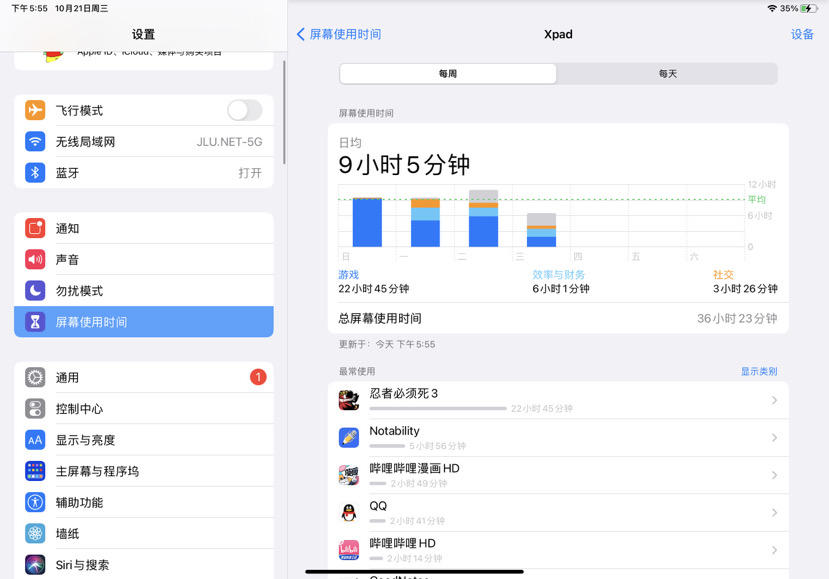Go back to 屏幕使用时间

[339, 34]
